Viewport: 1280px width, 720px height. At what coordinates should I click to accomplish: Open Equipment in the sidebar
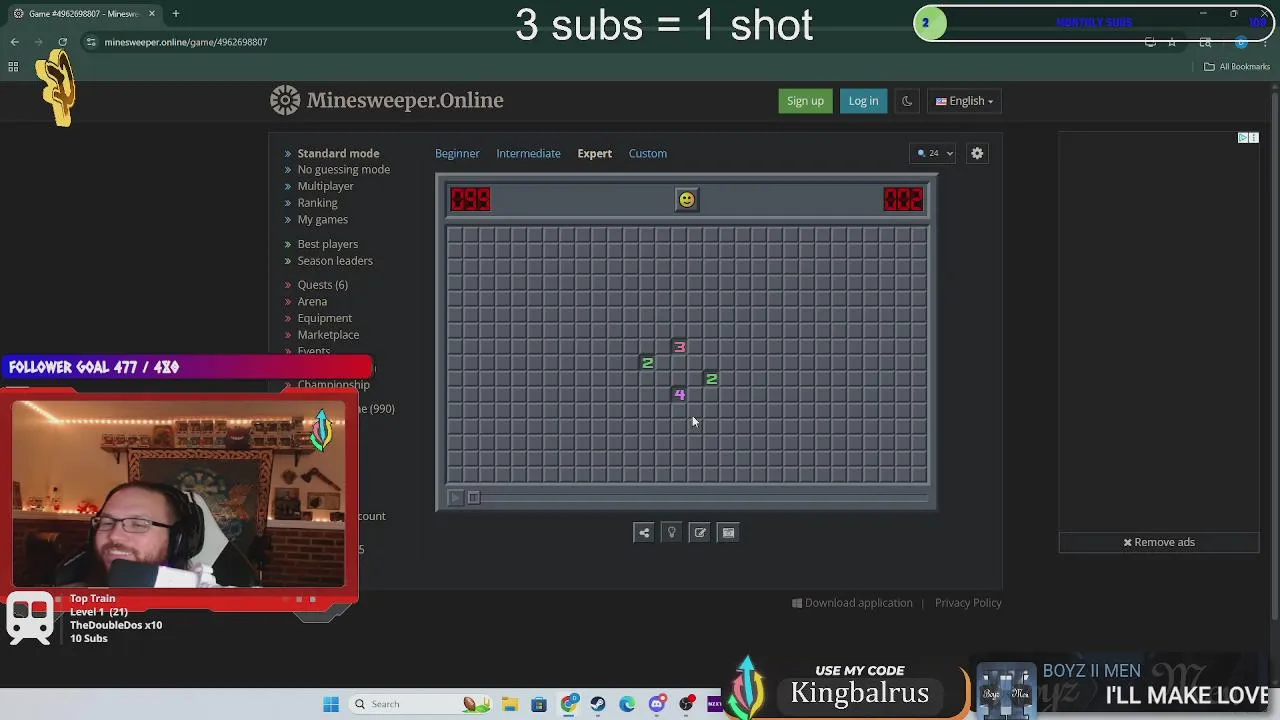click(324, 318)
